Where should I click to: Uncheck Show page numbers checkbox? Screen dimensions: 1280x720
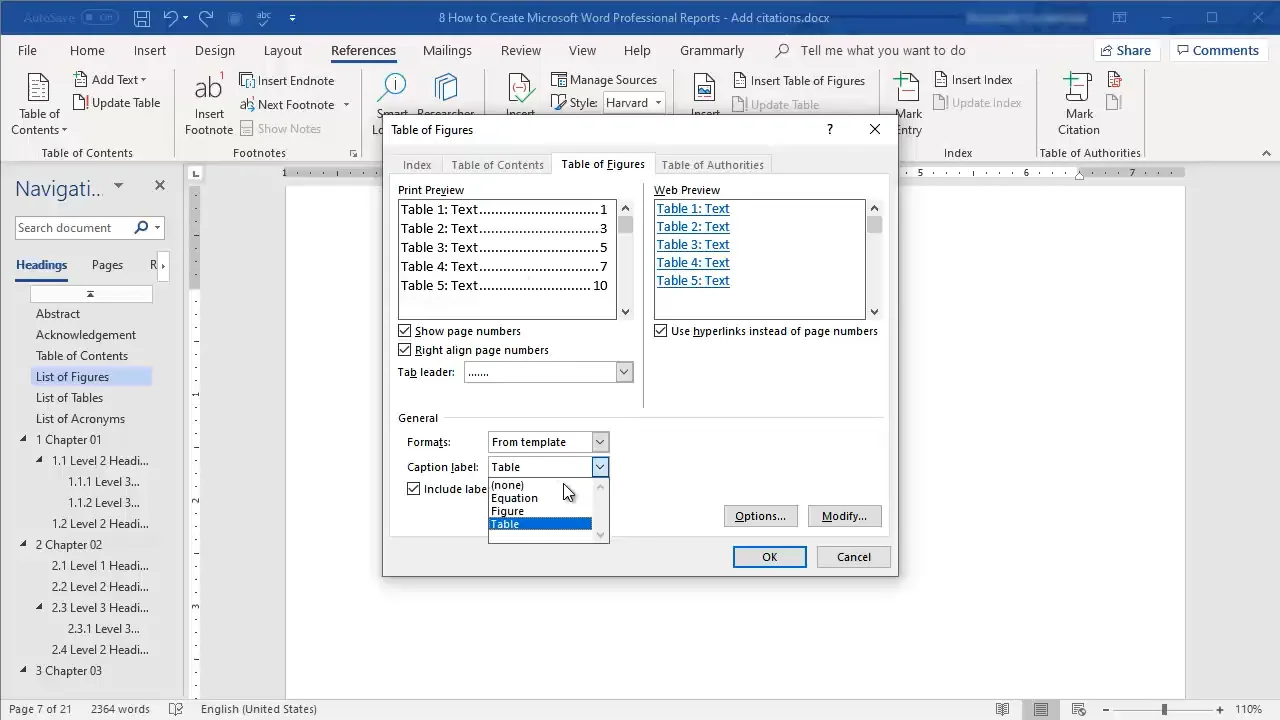(405, 331)
